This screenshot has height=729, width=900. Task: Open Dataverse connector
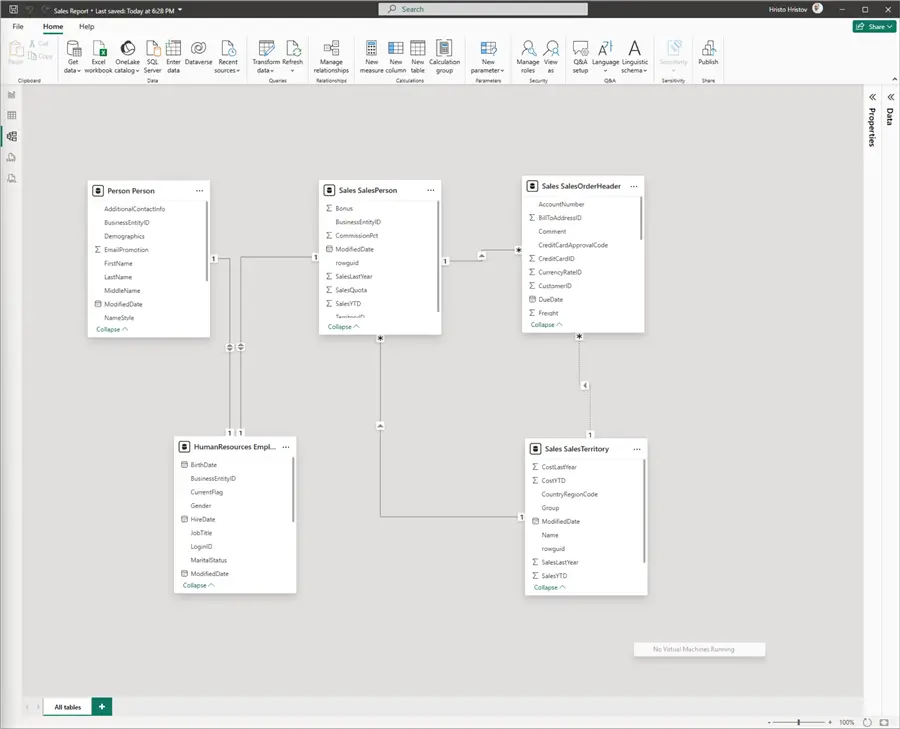199,53
